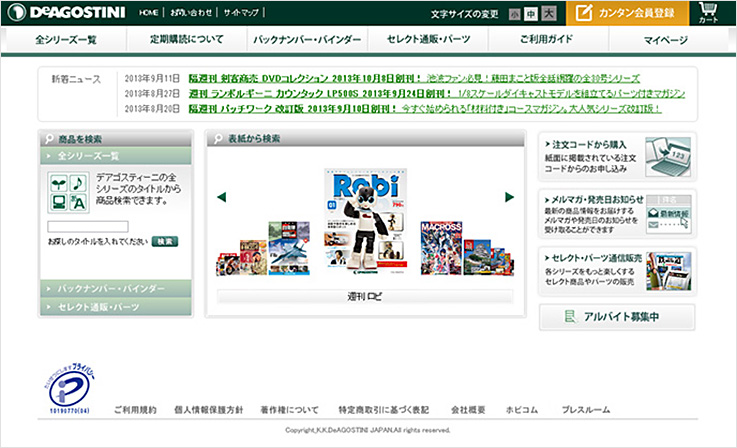Click the order code computer icon
Image resolution: width=737 pixels, height=448 pixels.
point(668,157)
